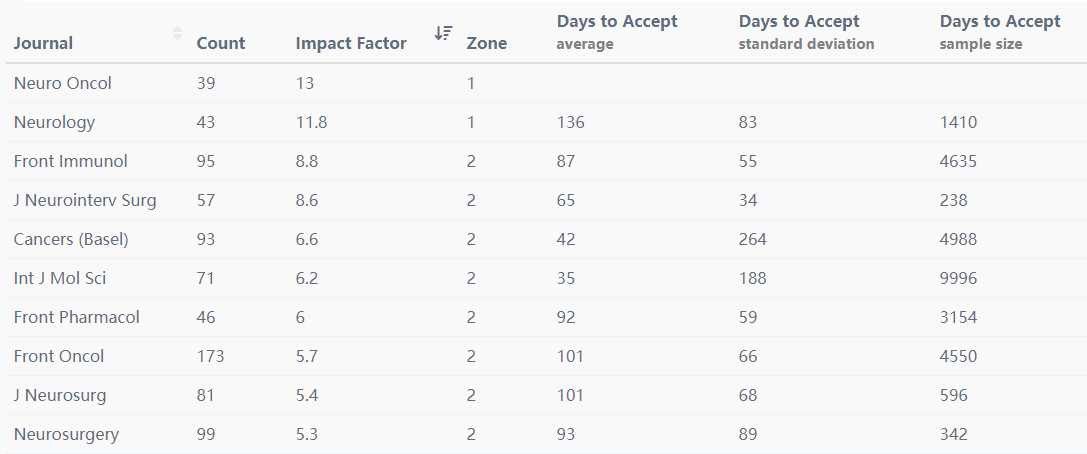Click the Journal column header
Screen dimensions: 1087x454
44,43
